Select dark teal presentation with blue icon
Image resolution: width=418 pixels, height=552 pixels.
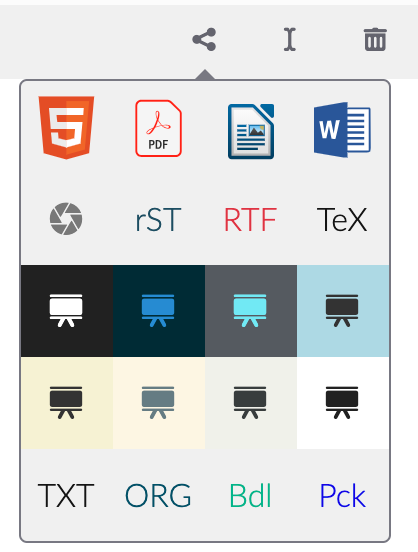(159, 311)
